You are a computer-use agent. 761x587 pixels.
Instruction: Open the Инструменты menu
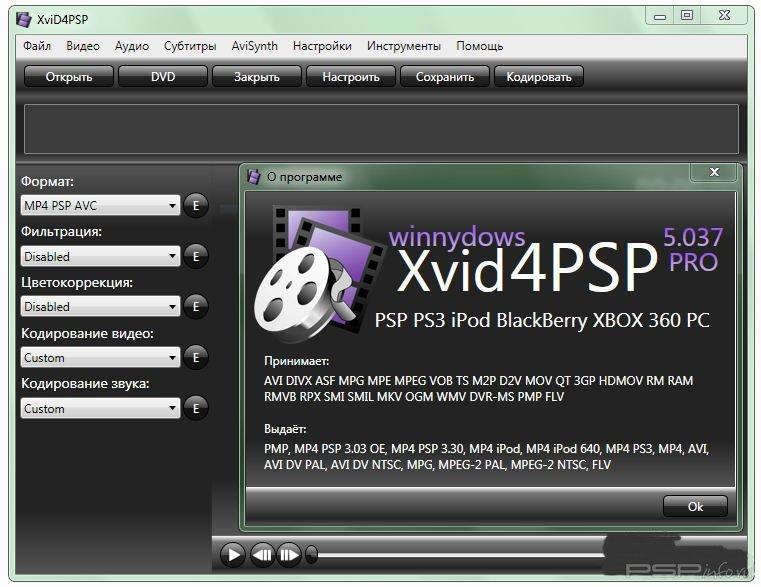tap(403, 46)
